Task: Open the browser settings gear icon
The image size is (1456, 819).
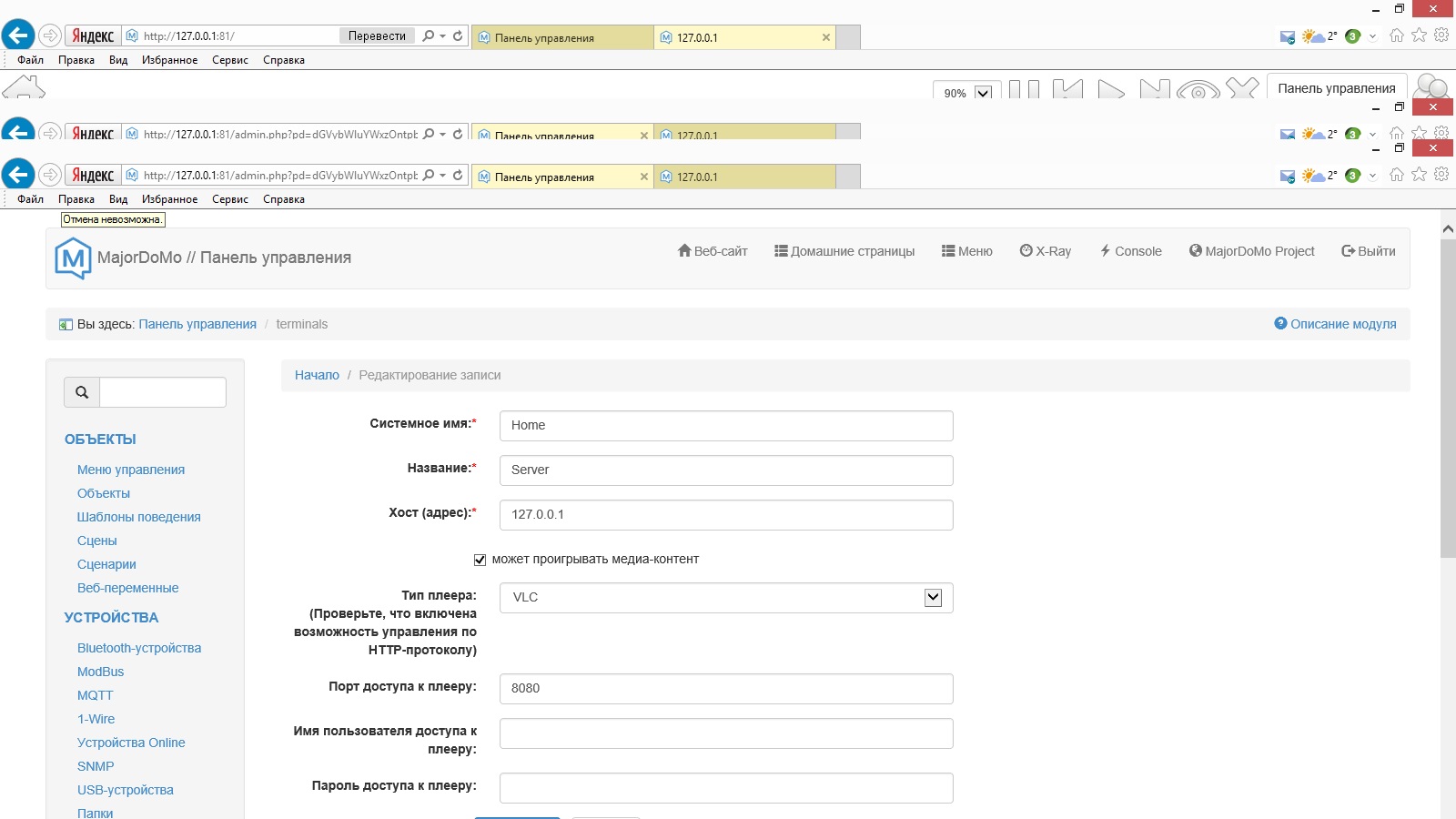Action: pos(1441,175)
